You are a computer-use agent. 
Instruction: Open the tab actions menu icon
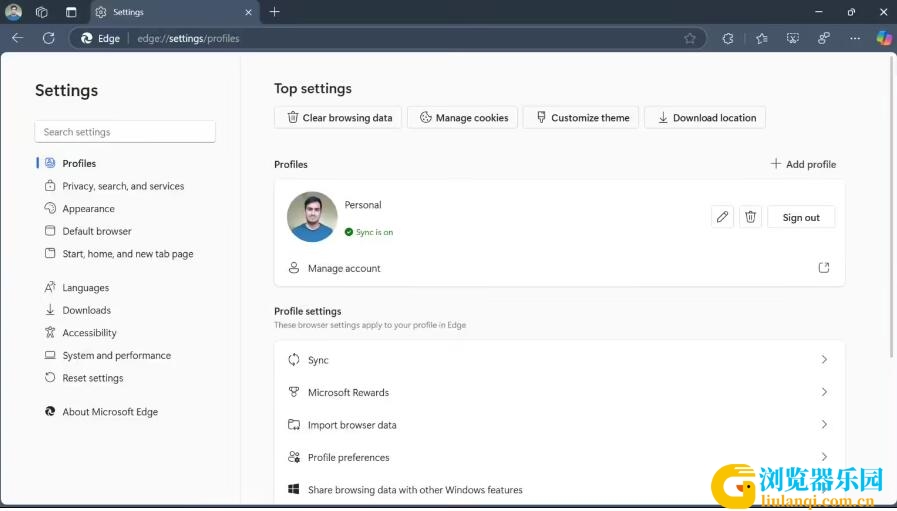pos(71,12)
